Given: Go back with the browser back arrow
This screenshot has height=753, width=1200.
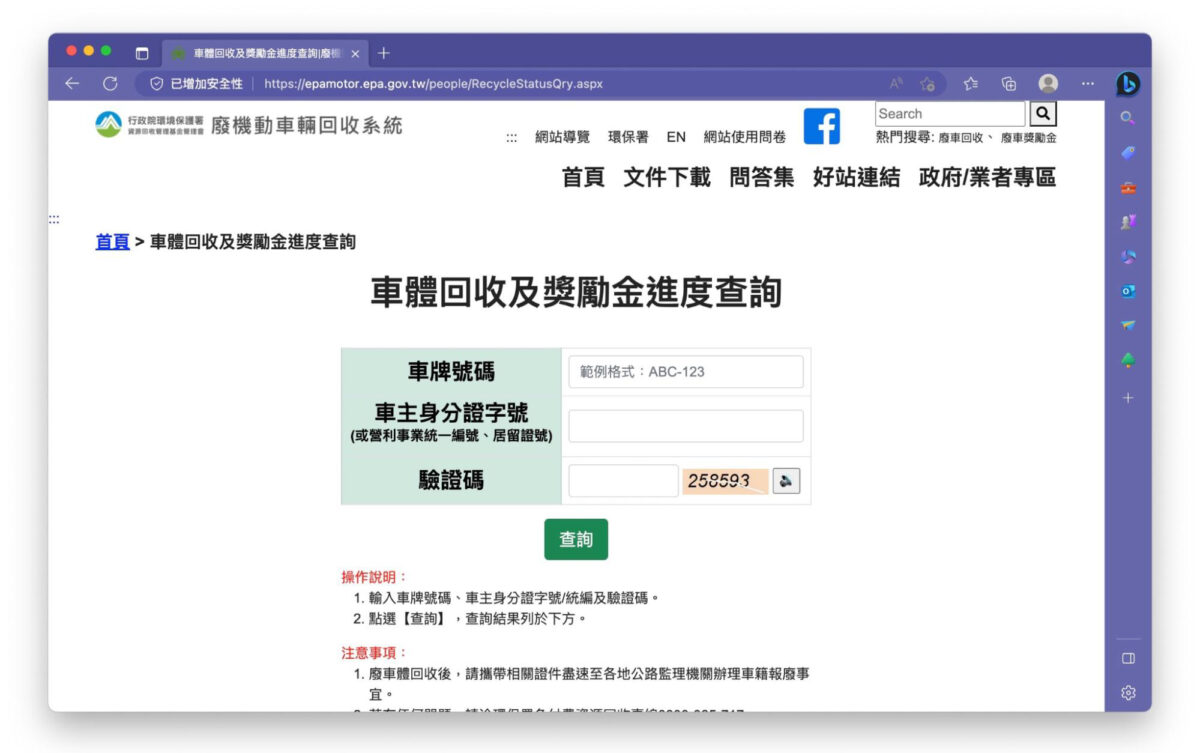Looking at the screenshot, I should tap(72, 84).
